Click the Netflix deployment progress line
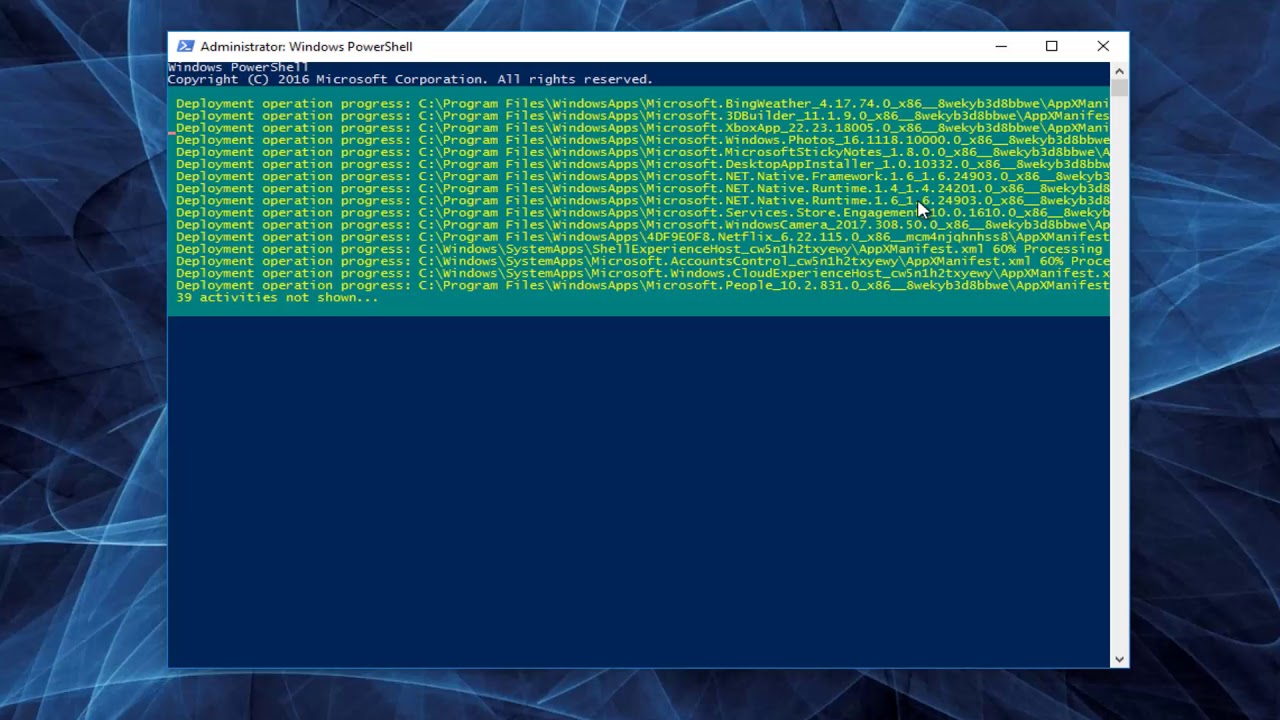Viewport: 1280px width, 720px height. (642, 237)
